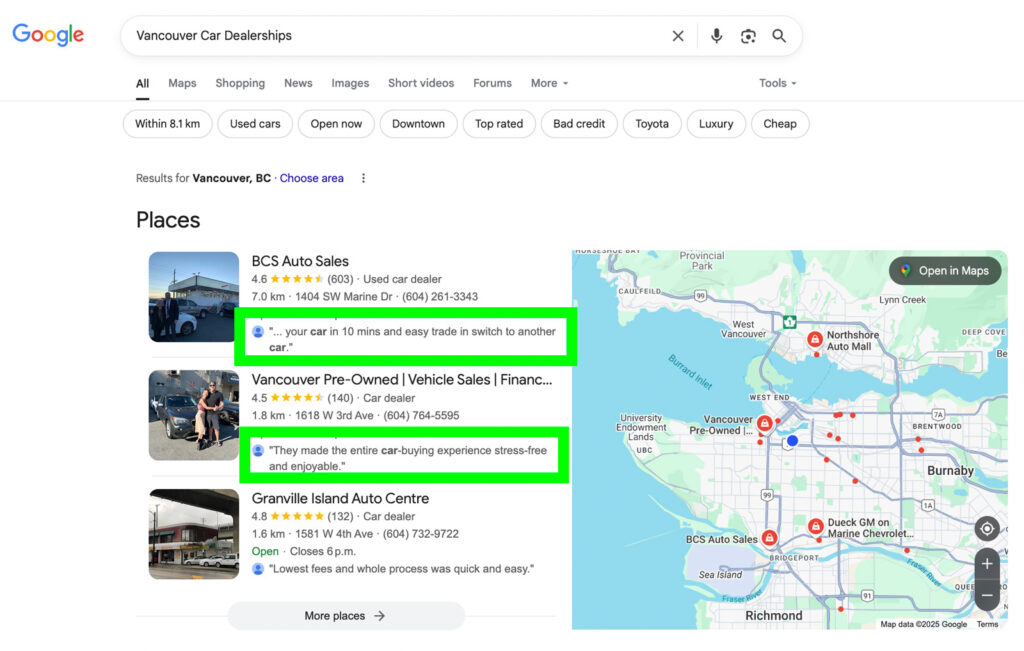Click the 1618 W 3rd Ave address line
Viewport: 1024px width, 651px height.
pos(334,415)
